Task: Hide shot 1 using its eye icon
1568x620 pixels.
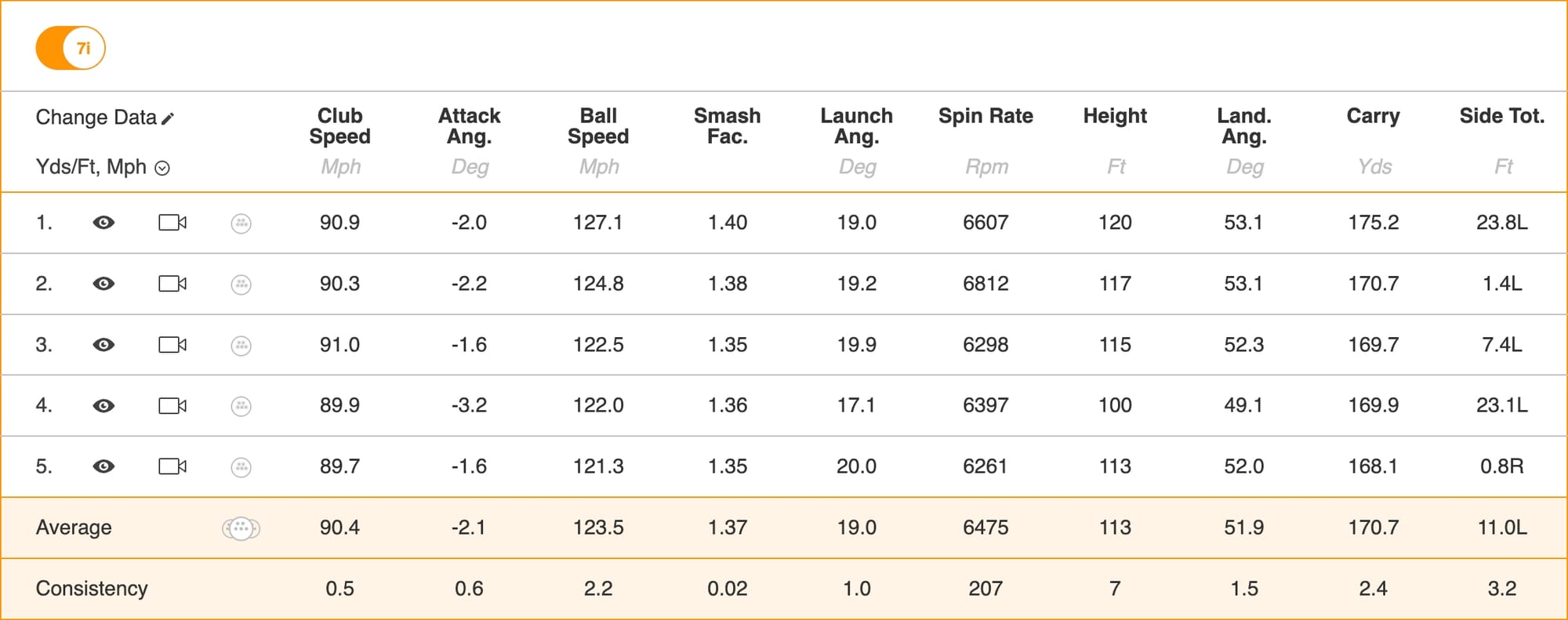Action: (103, 223)
